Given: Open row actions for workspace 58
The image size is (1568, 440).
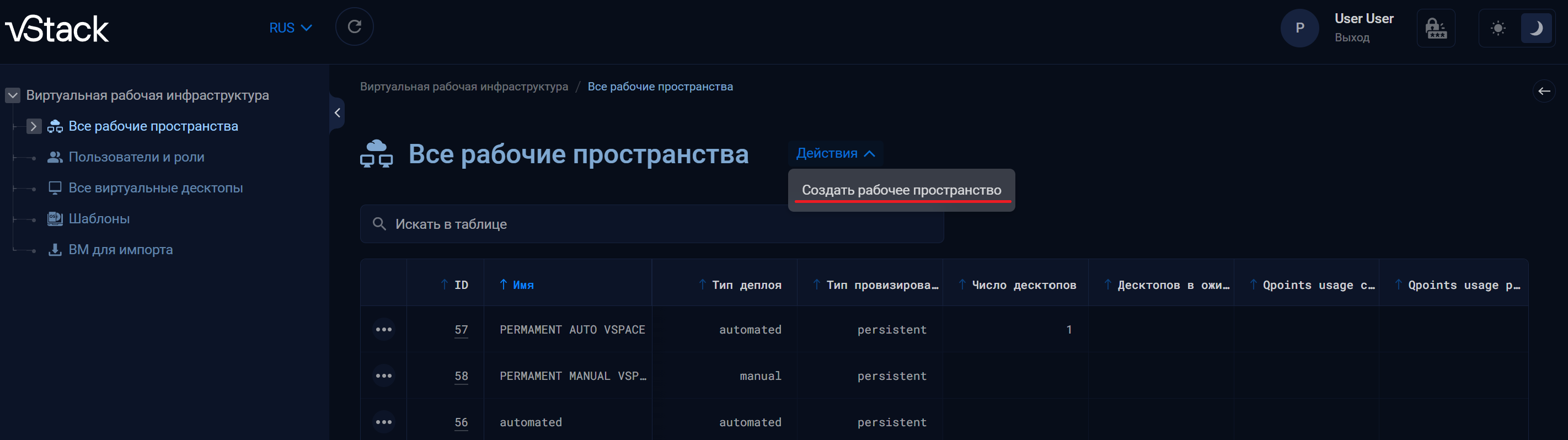Looking at the screenshot, I should (383, 375).
